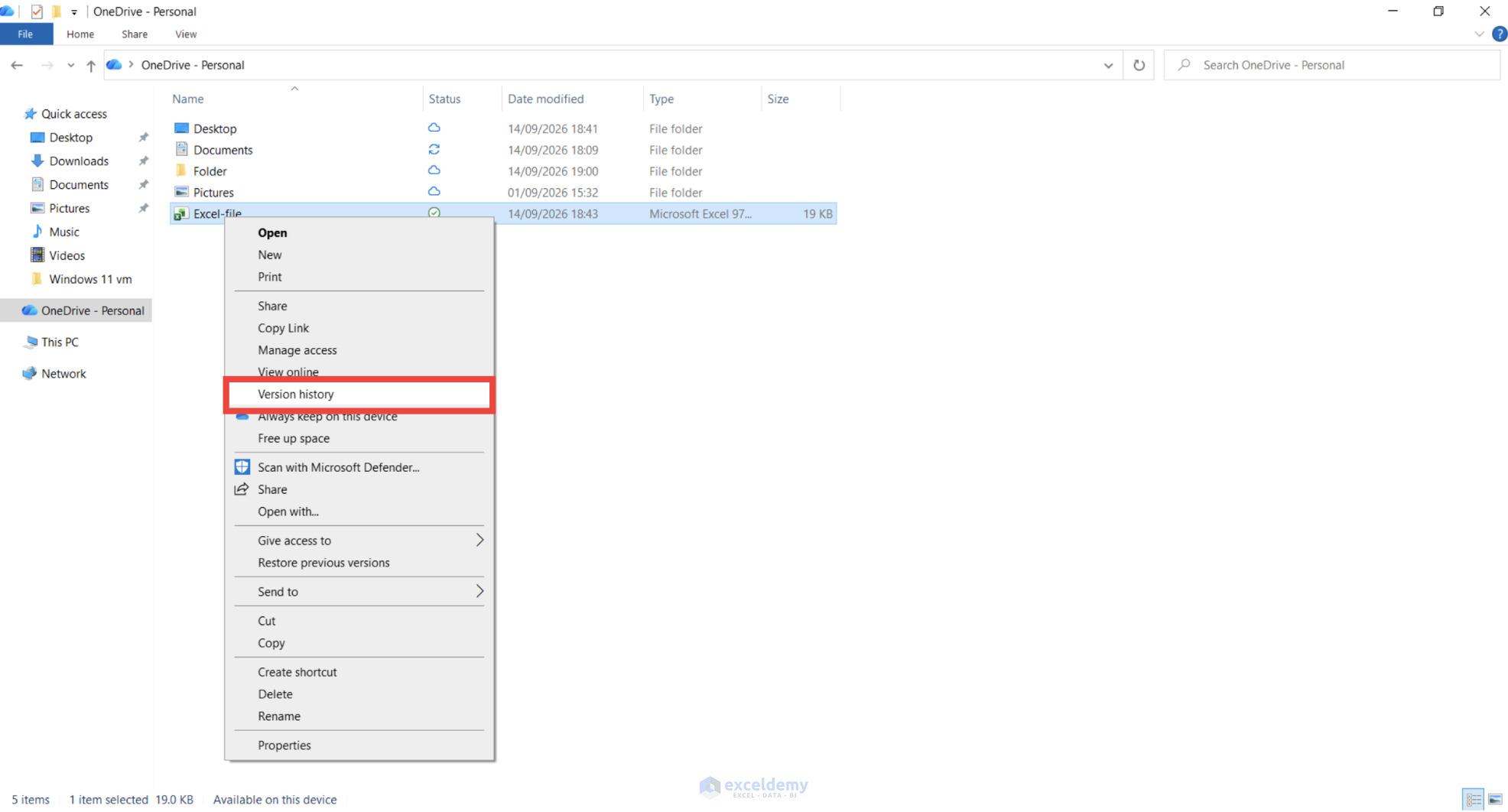The width and height of the screenshot is (1508, 812).
Task: Open the File ribbon tab
Action: click(26, 34)
